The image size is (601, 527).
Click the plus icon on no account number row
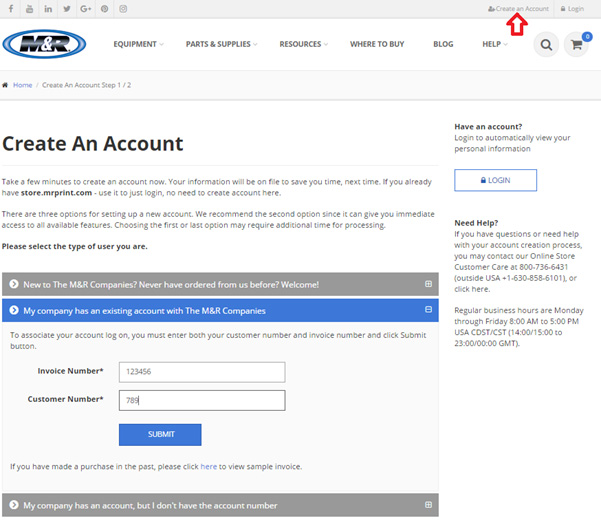click(429, 505)
